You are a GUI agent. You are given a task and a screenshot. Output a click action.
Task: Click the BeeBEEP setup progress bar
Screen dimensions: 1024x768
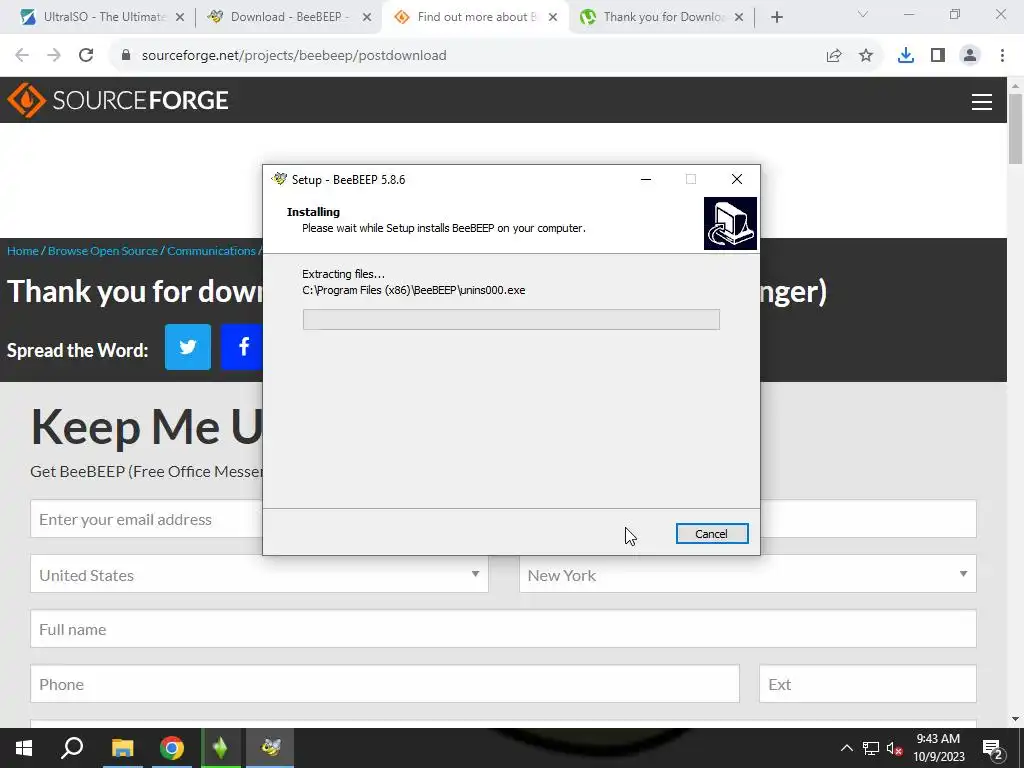click(511, 319)
